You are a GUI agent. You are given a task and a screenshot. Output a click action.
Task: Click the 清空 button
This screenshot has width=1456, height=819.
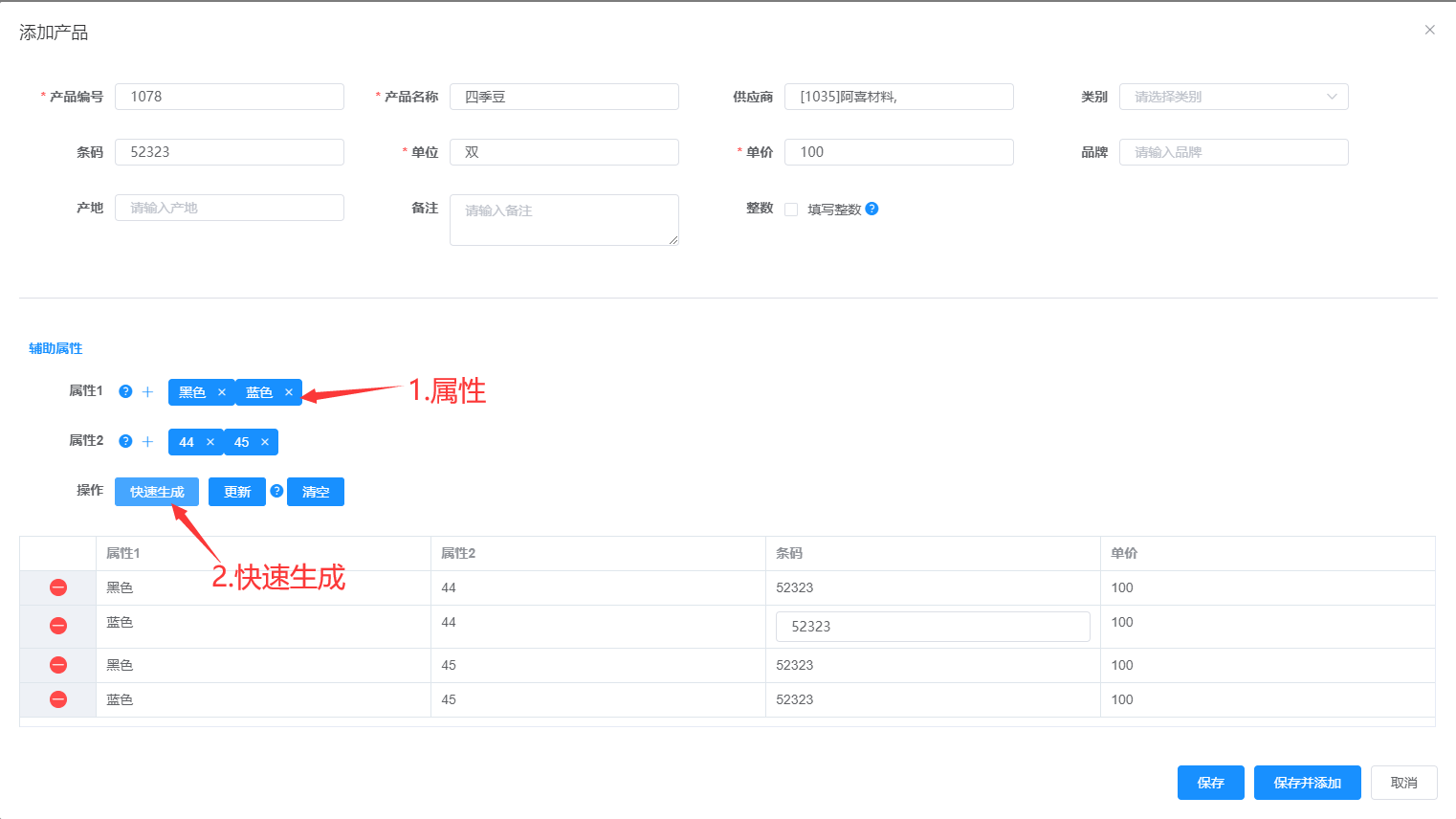(316, 492)
